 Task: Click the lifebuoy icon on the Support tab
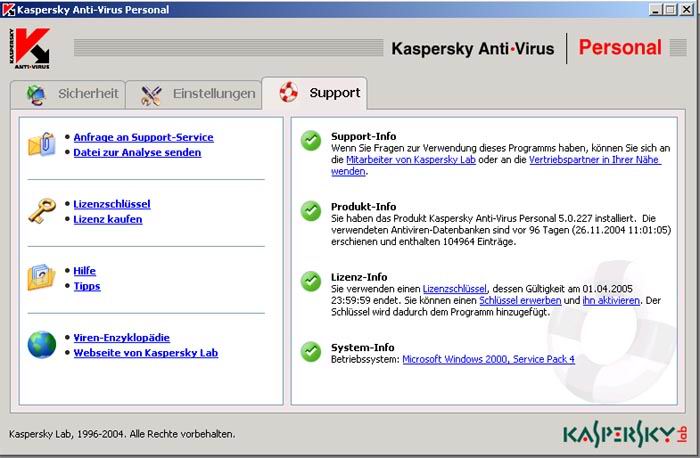pyautogui.click(x=288, y=92)
